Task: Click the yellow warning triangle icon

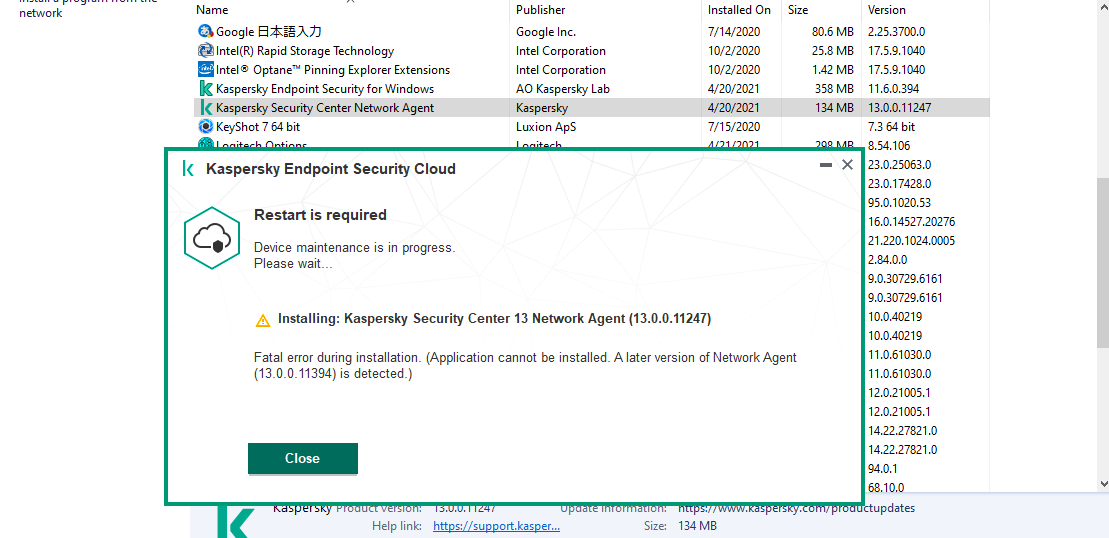Action: tap(263, 320)
